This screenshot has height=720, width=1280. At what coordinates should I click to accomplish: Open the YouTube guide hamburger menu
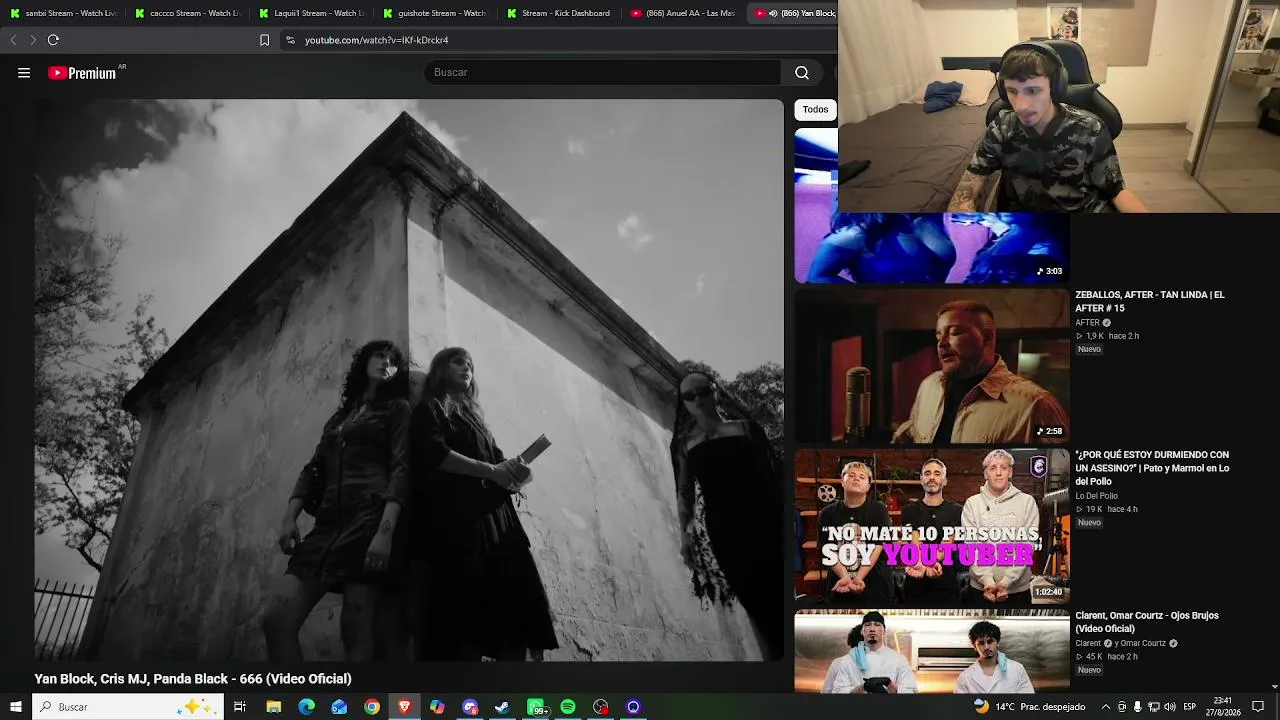24,73
